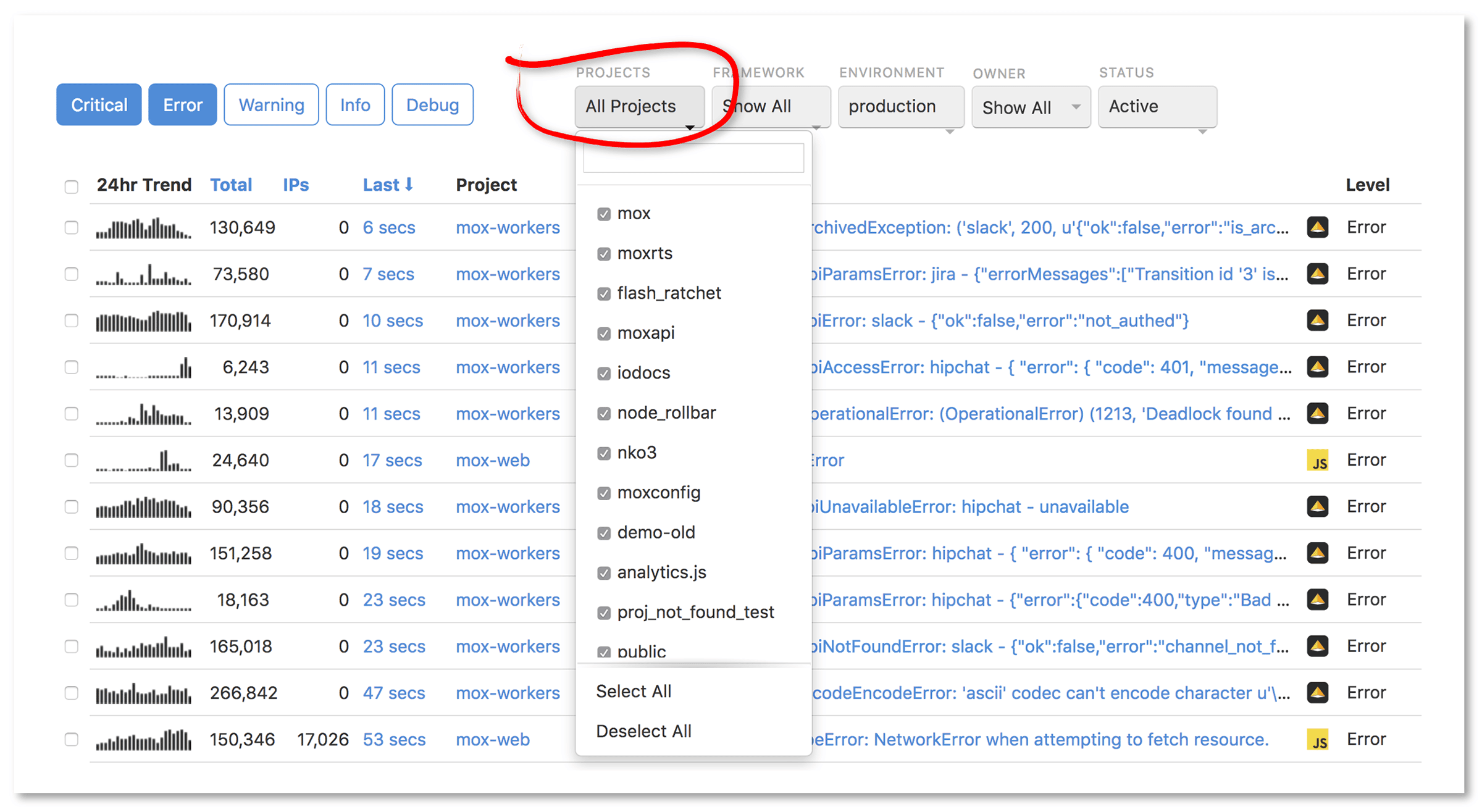This screenshot has width=1482, height=812.
Task: Open the Status Active dropdown
Action: pyautogui.click(x=1157, y=107)
